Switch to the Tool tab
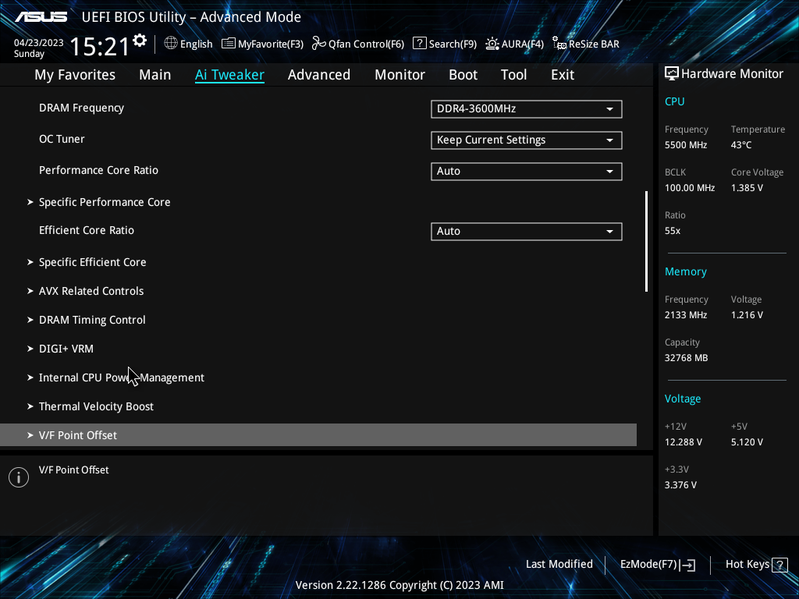The width and height of the screenshot is (799, 599). (x=514, y=75)
